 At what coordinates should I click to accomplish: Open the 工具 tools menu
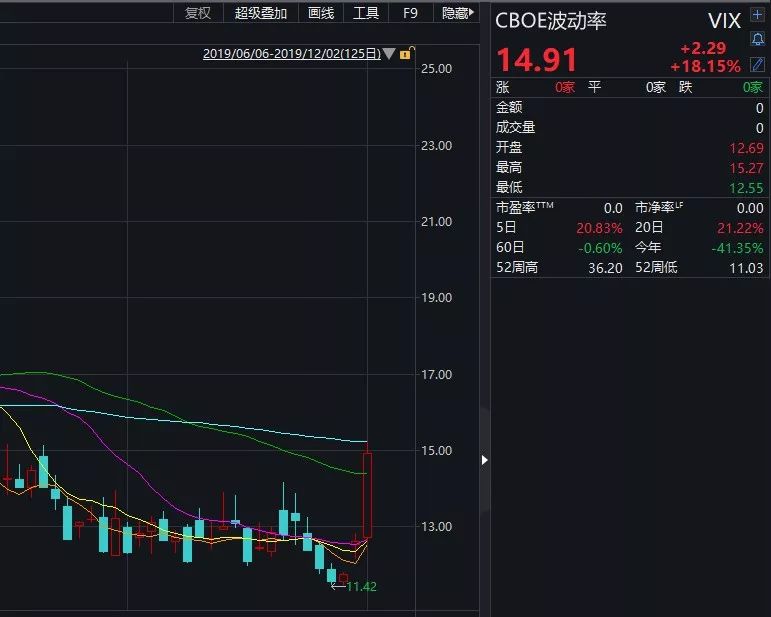coord(366,13)
